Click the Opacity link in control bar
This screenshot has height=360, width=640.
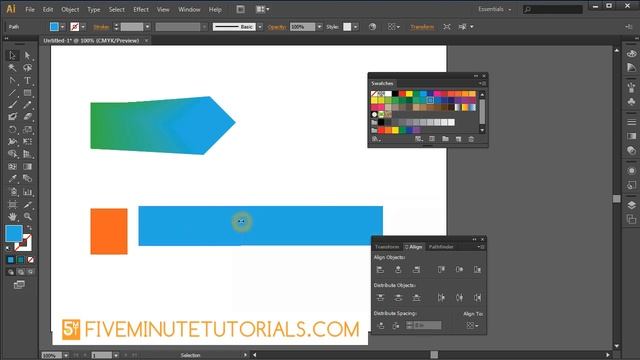[x=277, y=27]
